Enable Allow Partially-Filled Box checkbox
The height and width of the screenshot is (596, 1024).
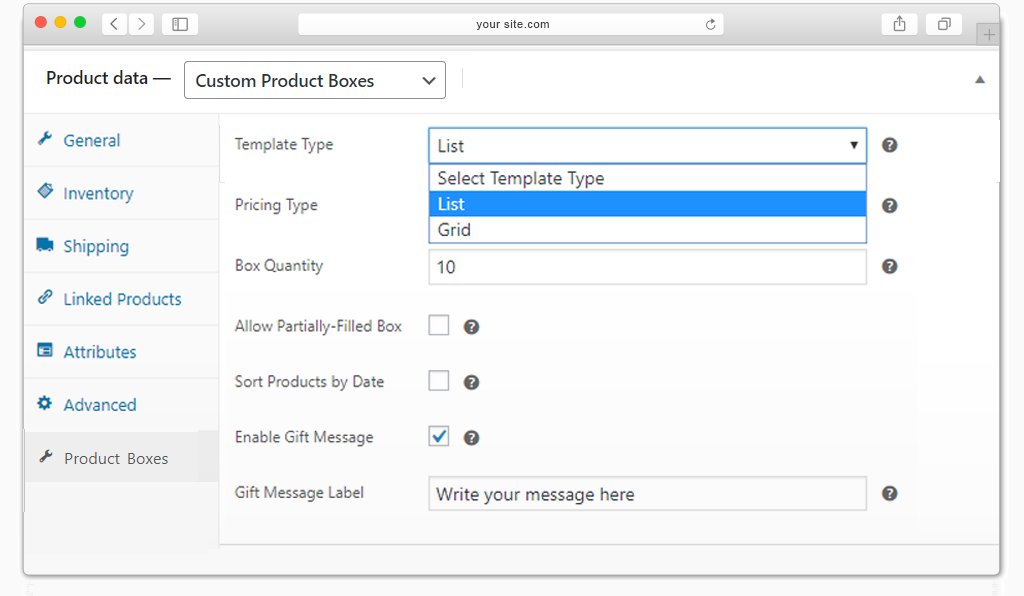click(x=439, y=325)
